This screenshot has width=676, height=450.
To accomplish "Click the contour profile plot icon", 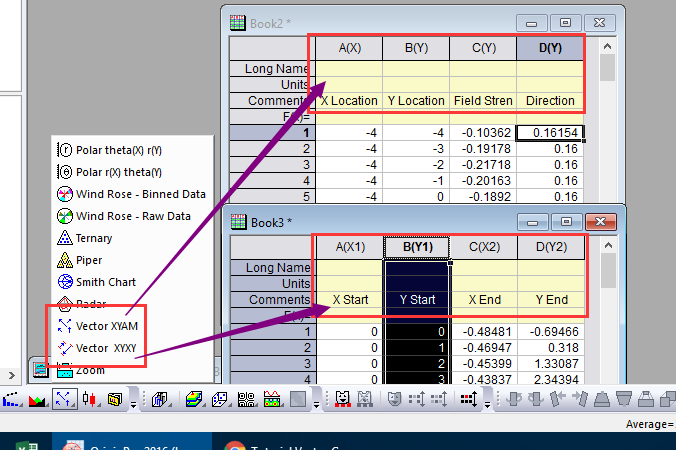I will tap(272, 399).
